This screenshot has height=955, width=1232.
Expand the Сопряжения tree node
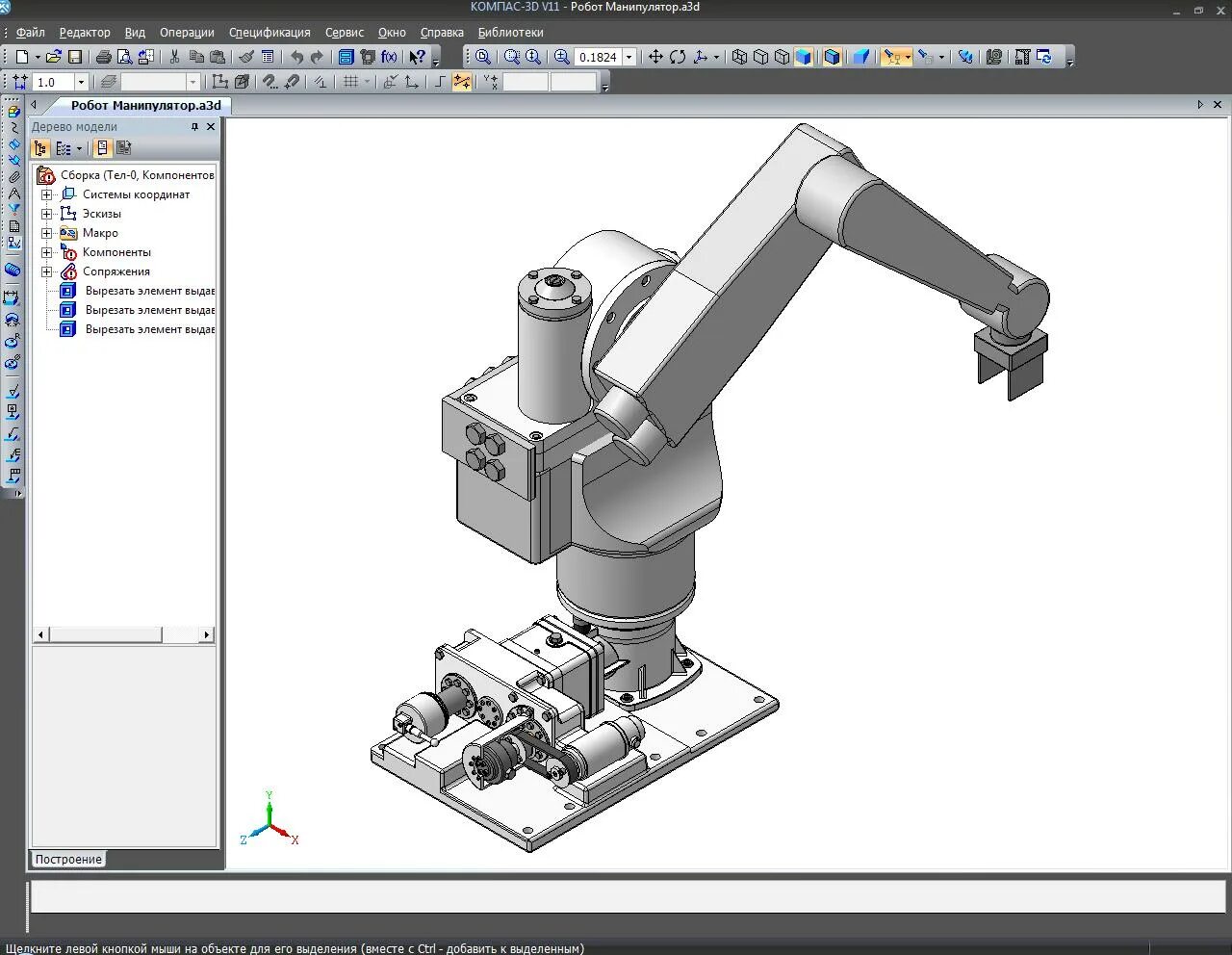click(46, 271)
